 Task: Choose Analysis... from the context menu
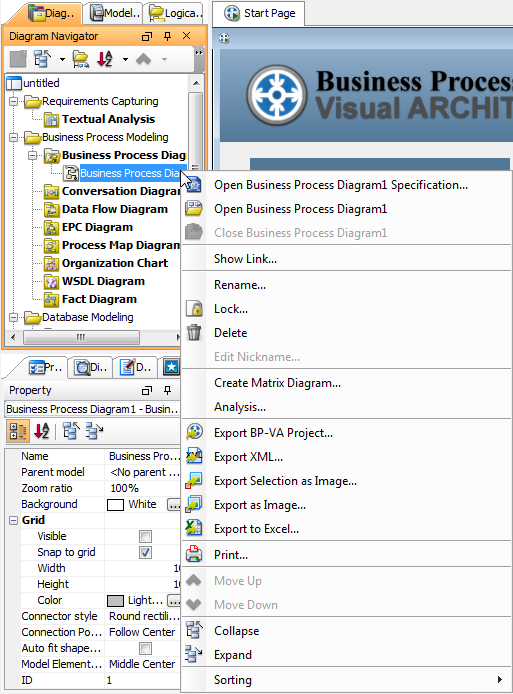point(240,407)
